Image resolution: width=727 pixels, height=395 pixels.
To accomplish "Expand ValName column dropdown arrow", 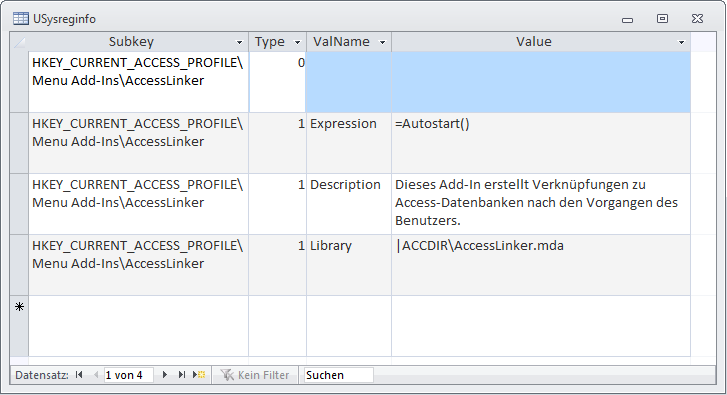I will coord(383,43).
